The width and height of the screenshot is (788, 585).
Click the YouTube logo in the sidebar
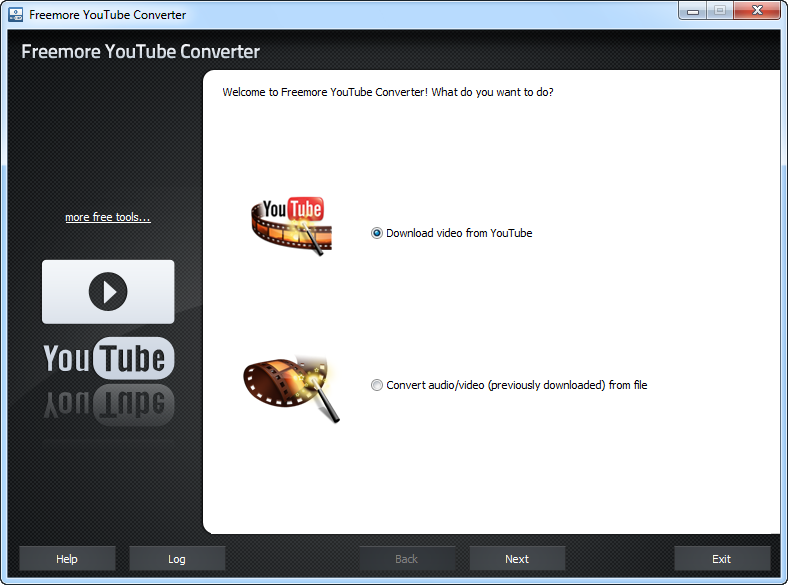[x=109, y=358]
